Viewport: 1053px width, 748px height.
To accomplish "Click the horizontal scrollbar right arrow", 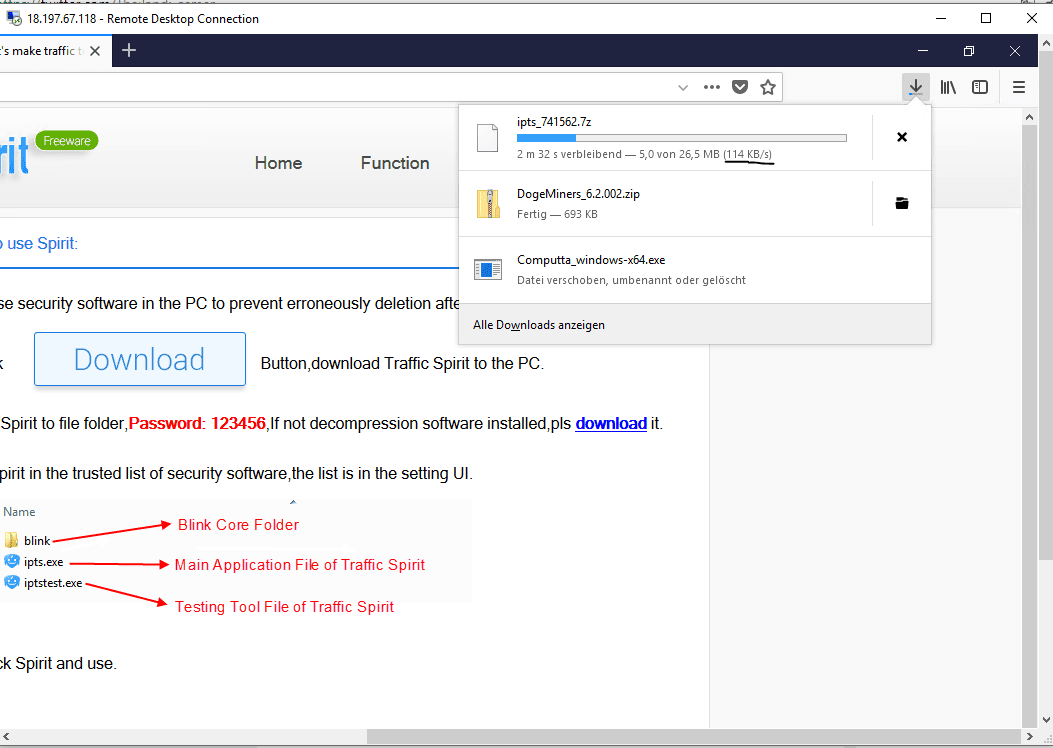I will pos(1029,736).
